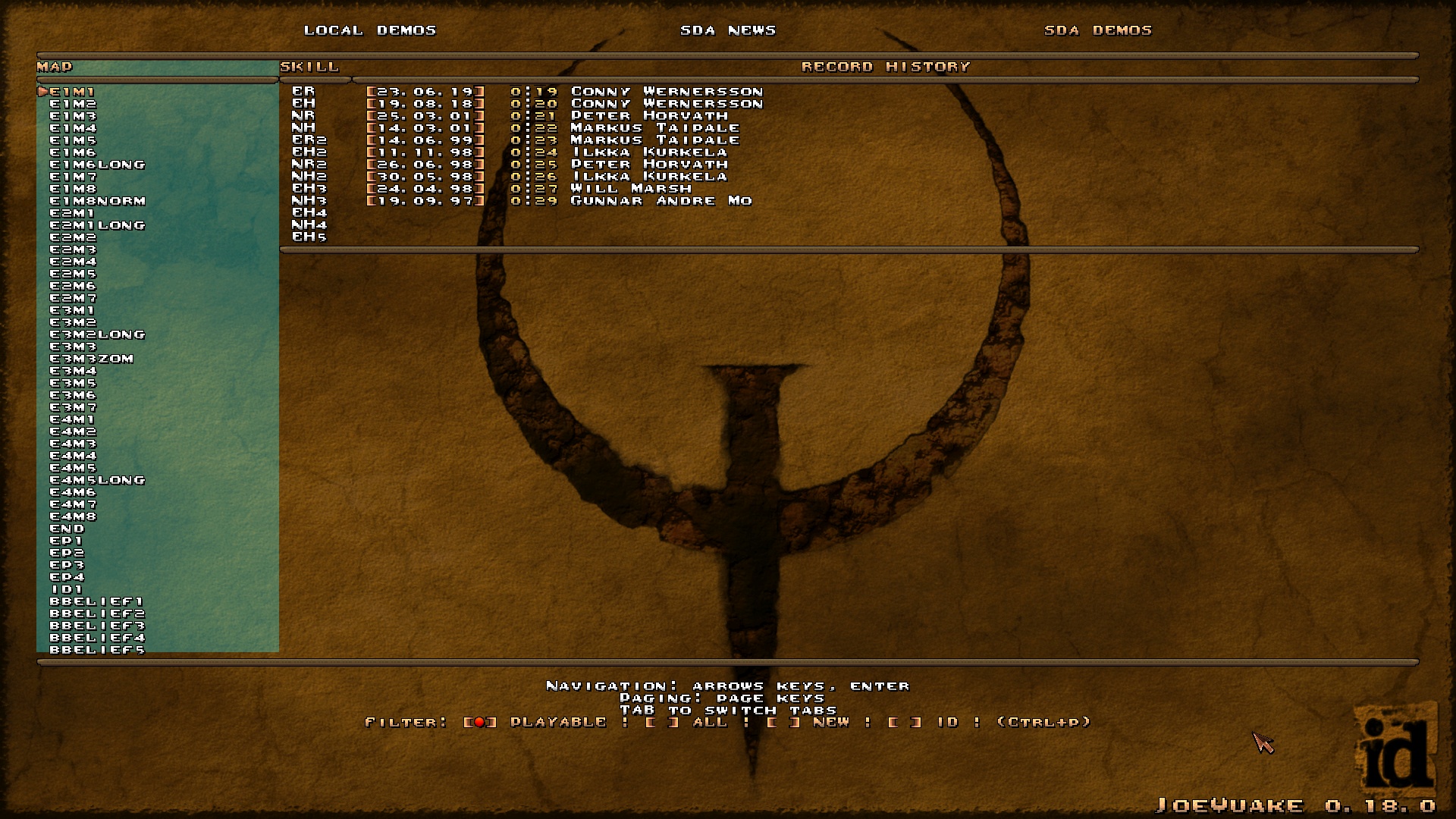This screenshot has height=819, width=1456.
Task: Choose the NH skill category
Action: 303,127
